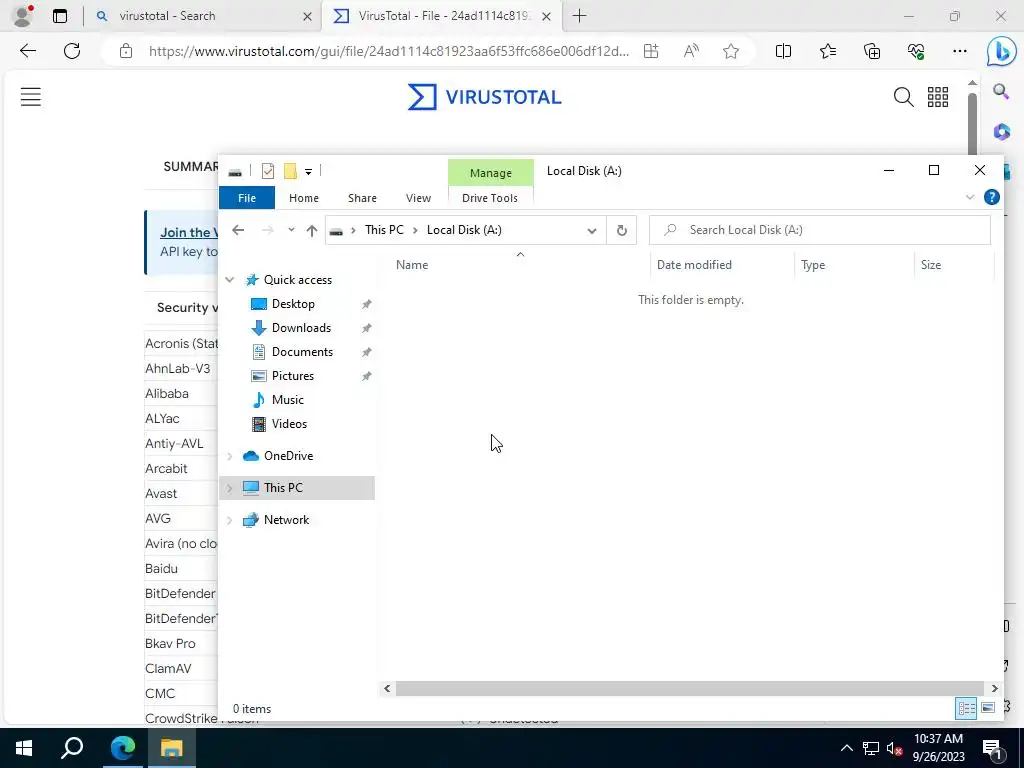Open Bing Copilot sidebar icon

point(1001,52)
